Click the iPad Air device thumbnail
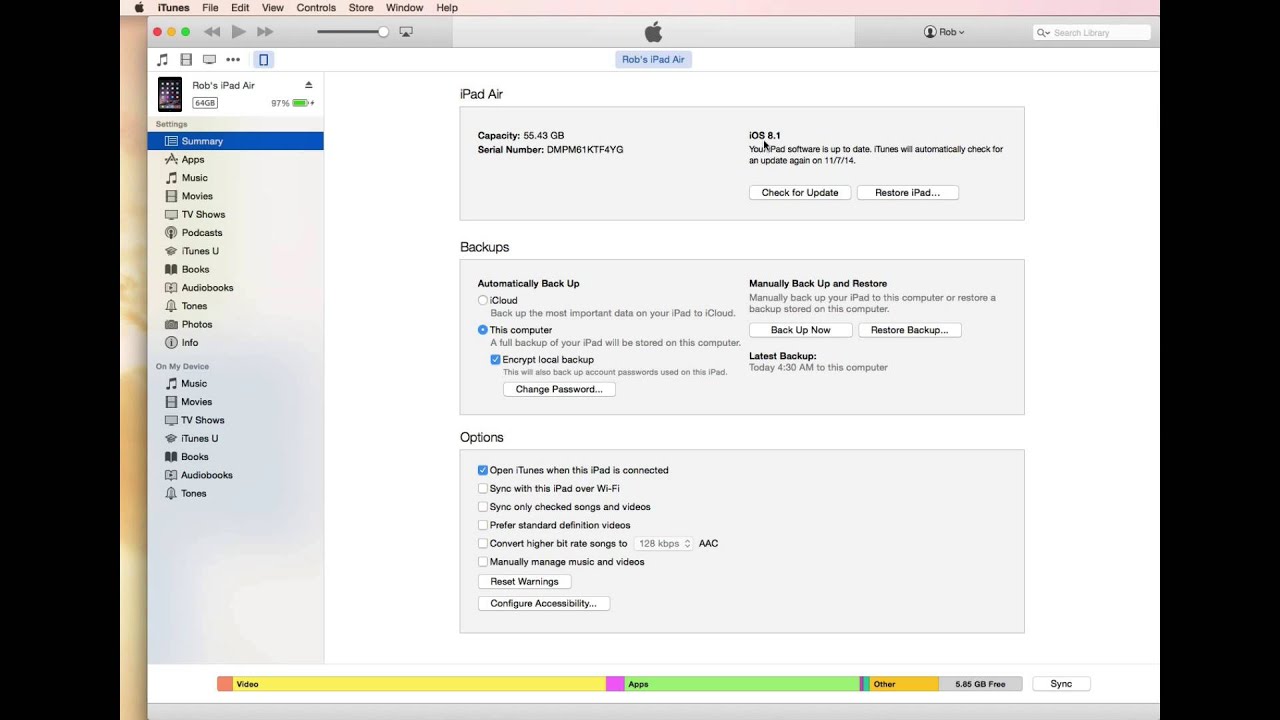The width and height of the screenshot is (1280, 720). 170,94
